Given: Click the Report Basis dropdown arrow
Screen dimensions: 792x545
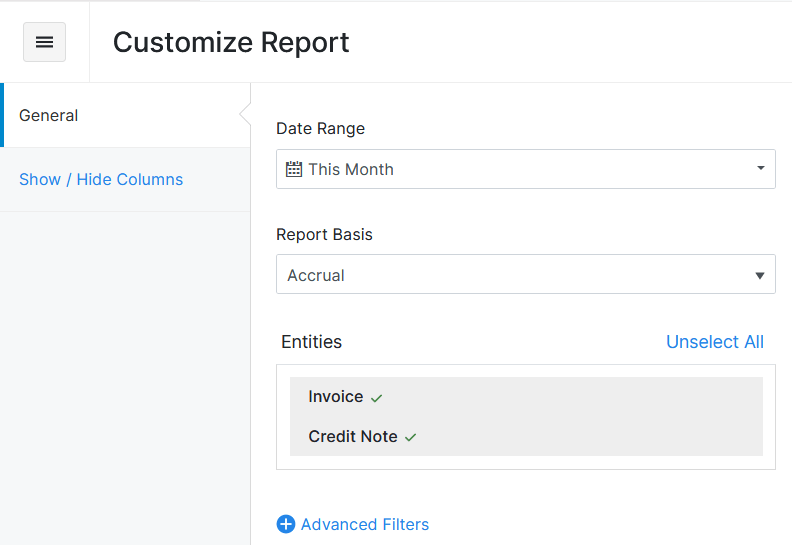Looking at the screenshot, I should [x=760, y=275].
